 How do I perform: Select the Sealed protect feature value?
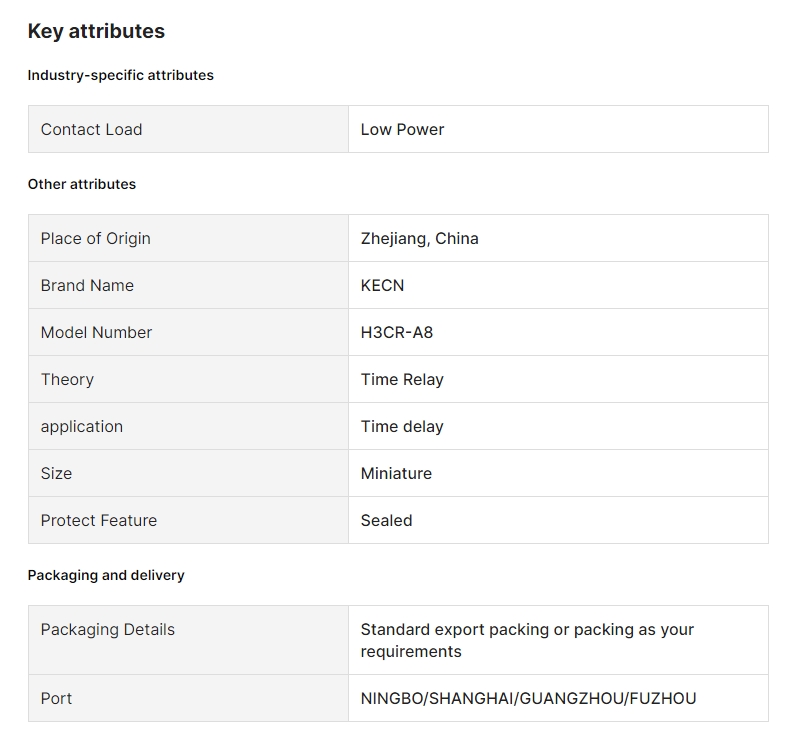(386, 521)
